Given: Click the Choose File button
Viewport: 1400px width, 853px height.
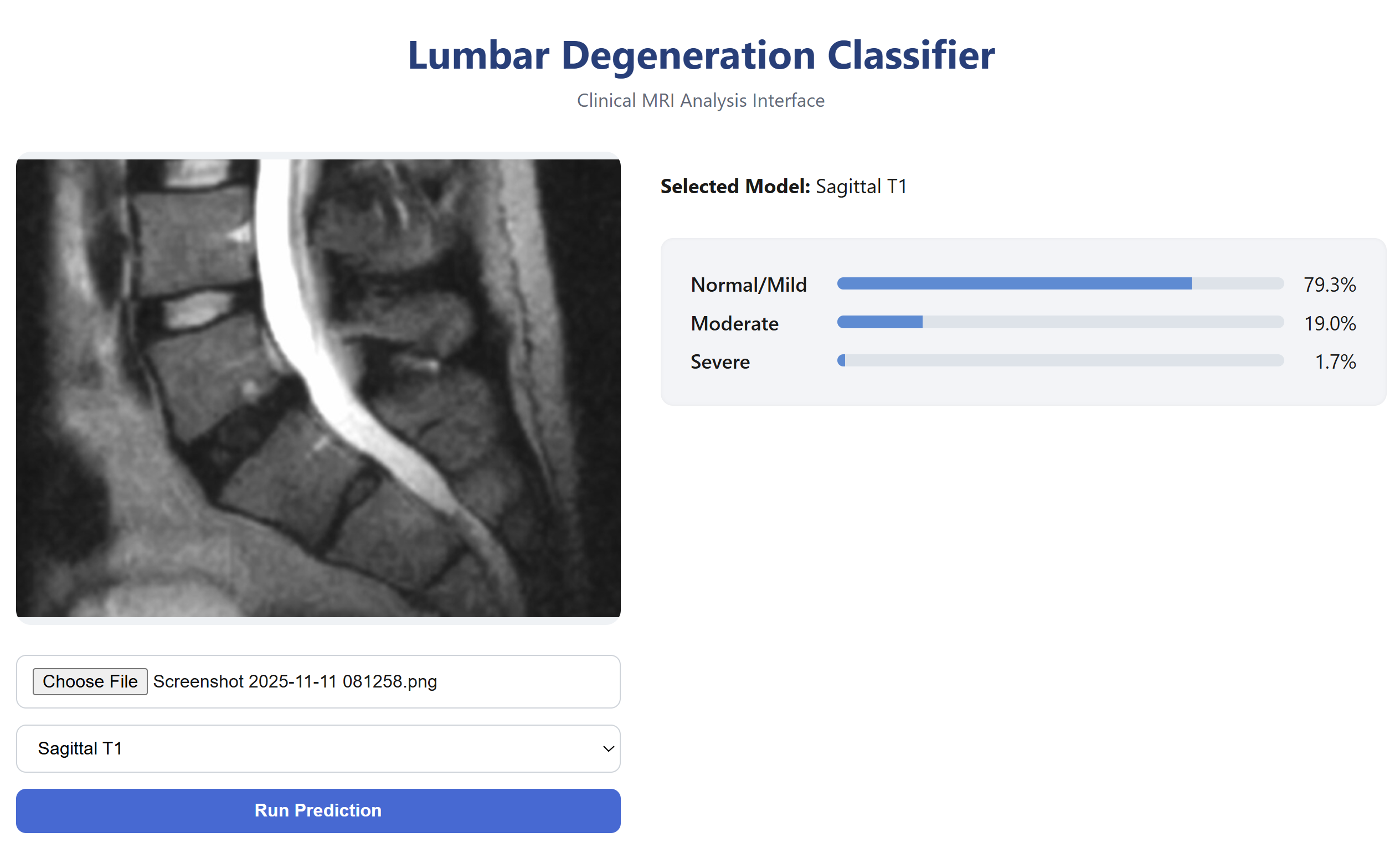Looking at the screenshot, I should 89,681.
